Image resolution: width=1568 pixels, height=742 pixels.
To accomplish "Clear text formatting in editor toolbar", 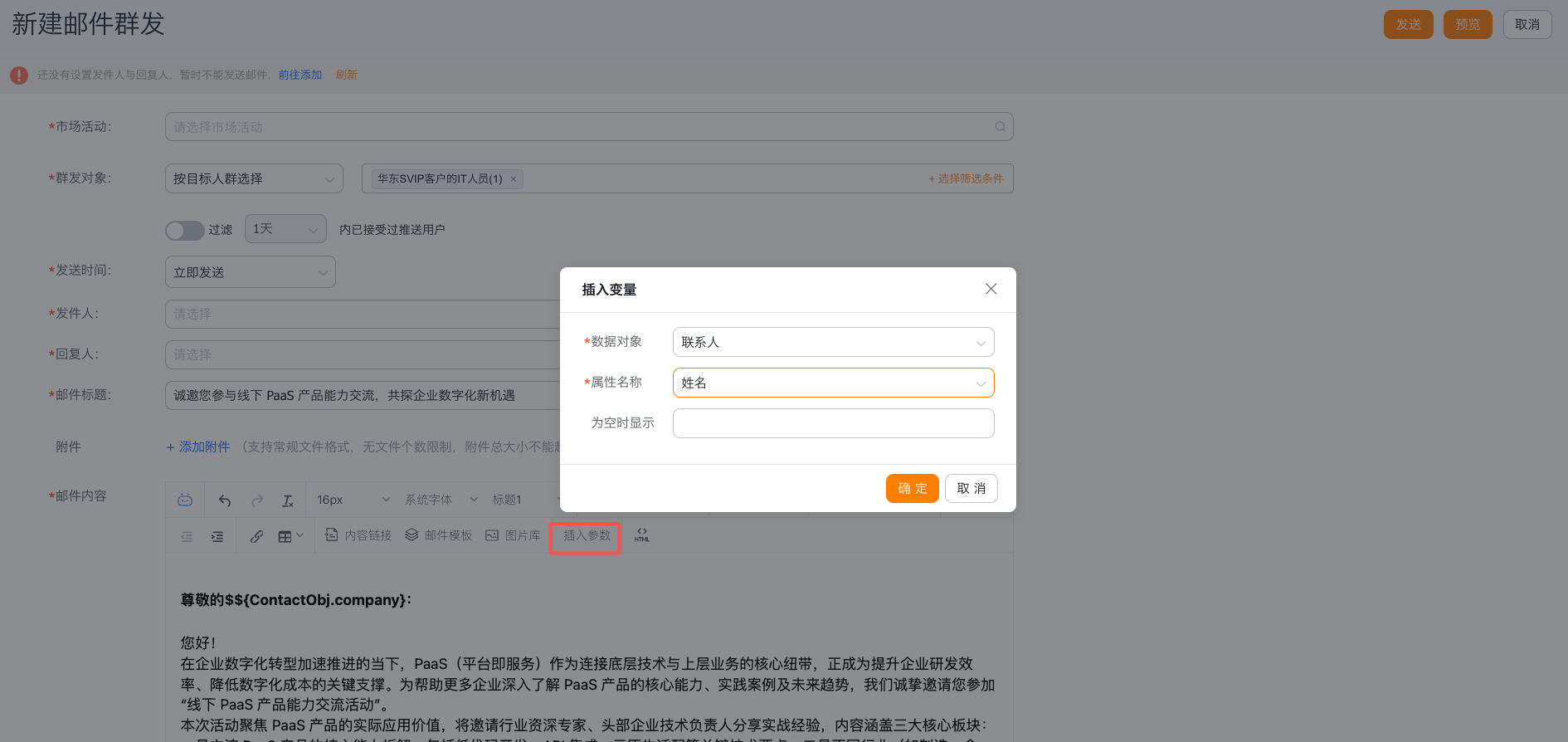I will pyautogui.click(x=288, y=500).
